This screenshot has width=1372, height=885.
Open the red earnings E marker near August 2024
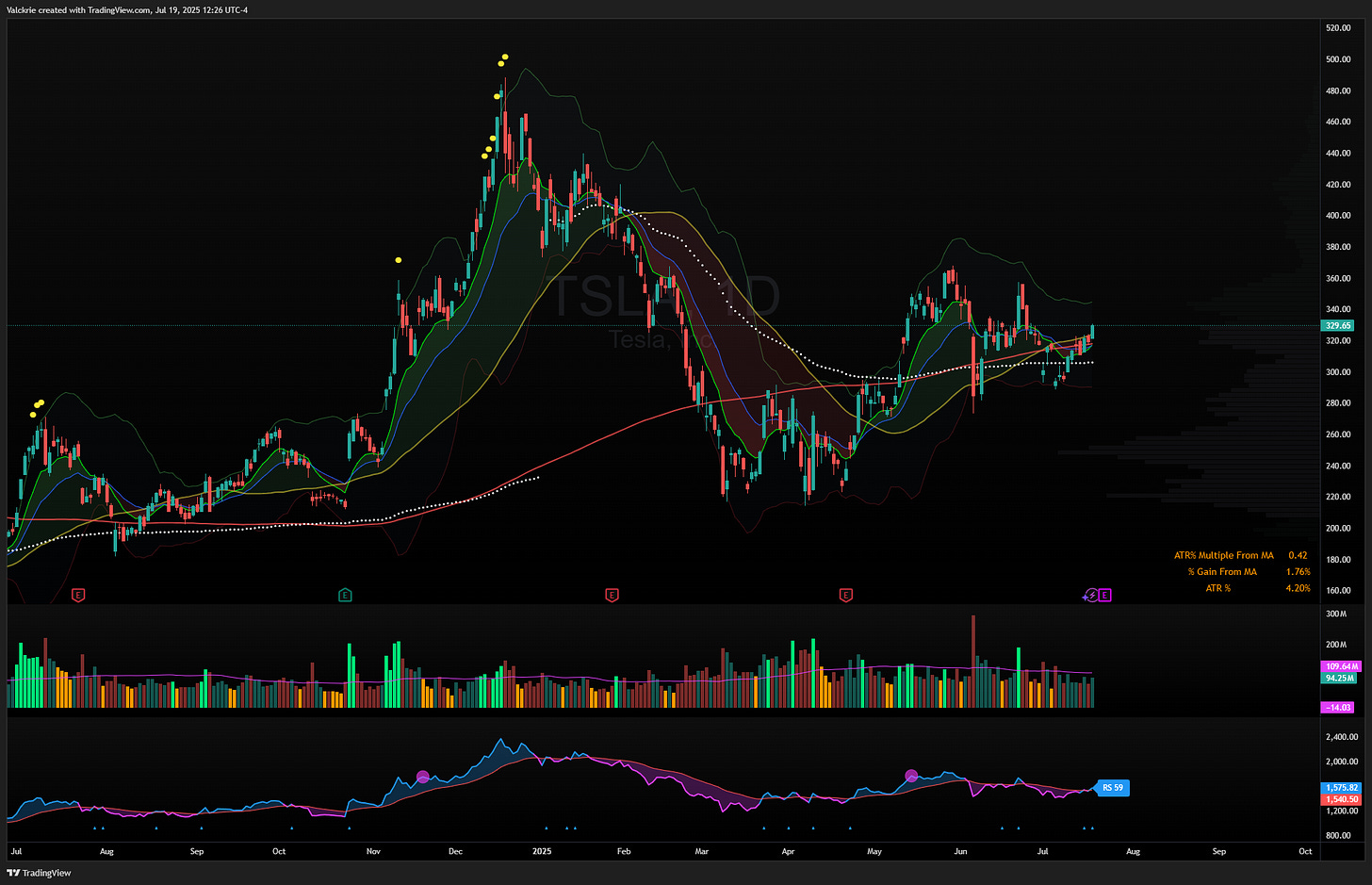(x=79, y=595)
